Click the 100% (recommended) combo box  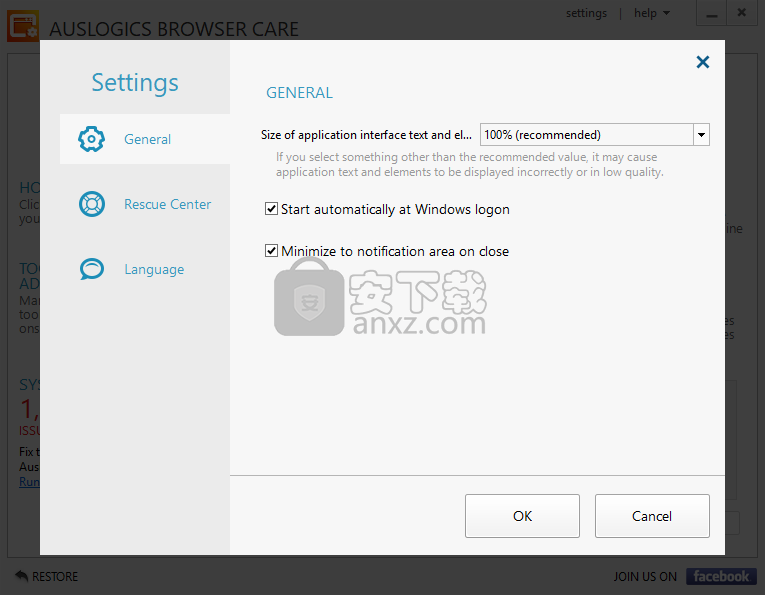point(595,135)
